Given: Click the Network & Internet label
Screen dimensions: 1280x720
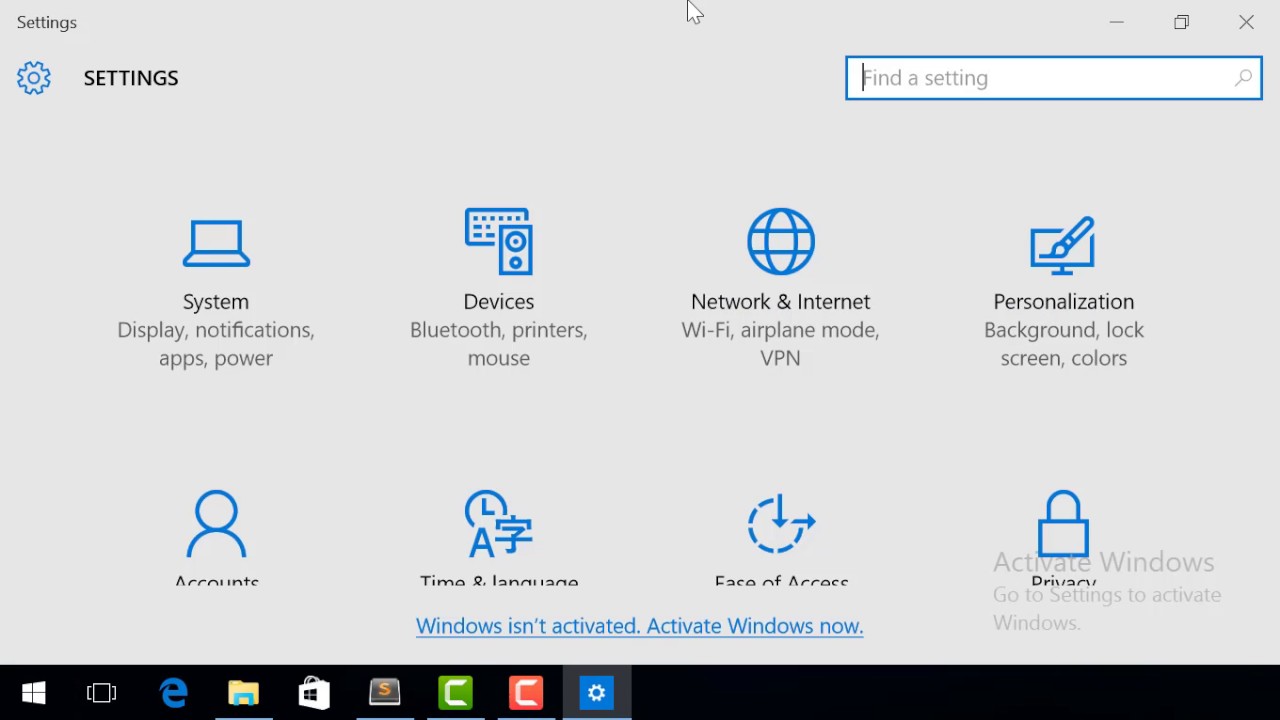Looking at the screenshot, I should (x=781, y=302).
